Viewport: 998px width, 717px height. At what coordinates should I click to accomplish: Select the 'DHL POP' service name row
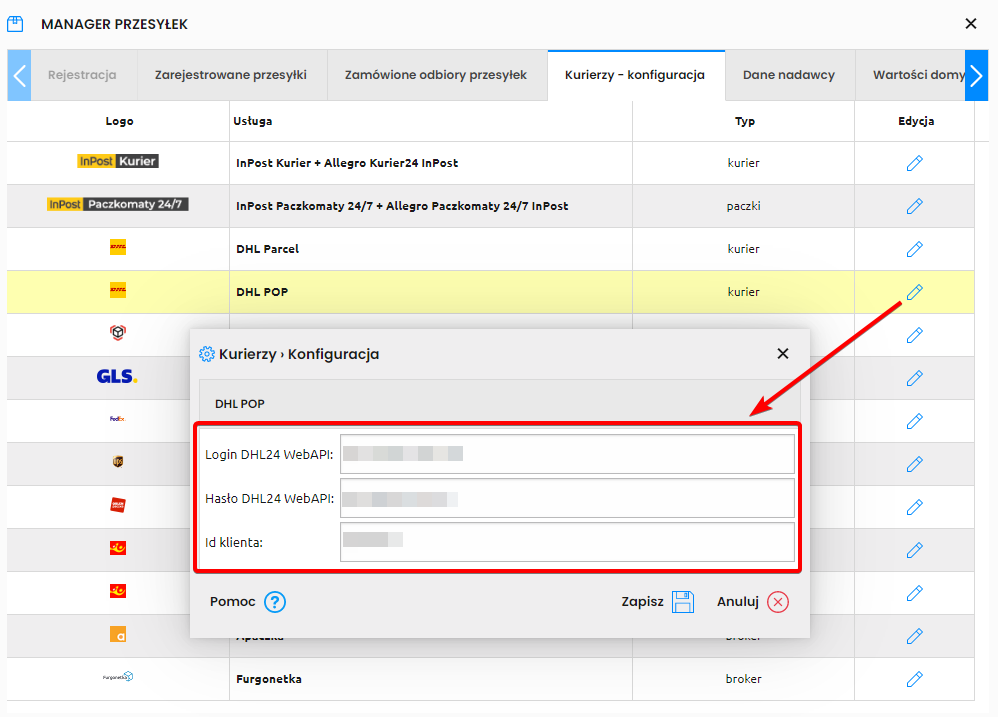tap(262, 292)
